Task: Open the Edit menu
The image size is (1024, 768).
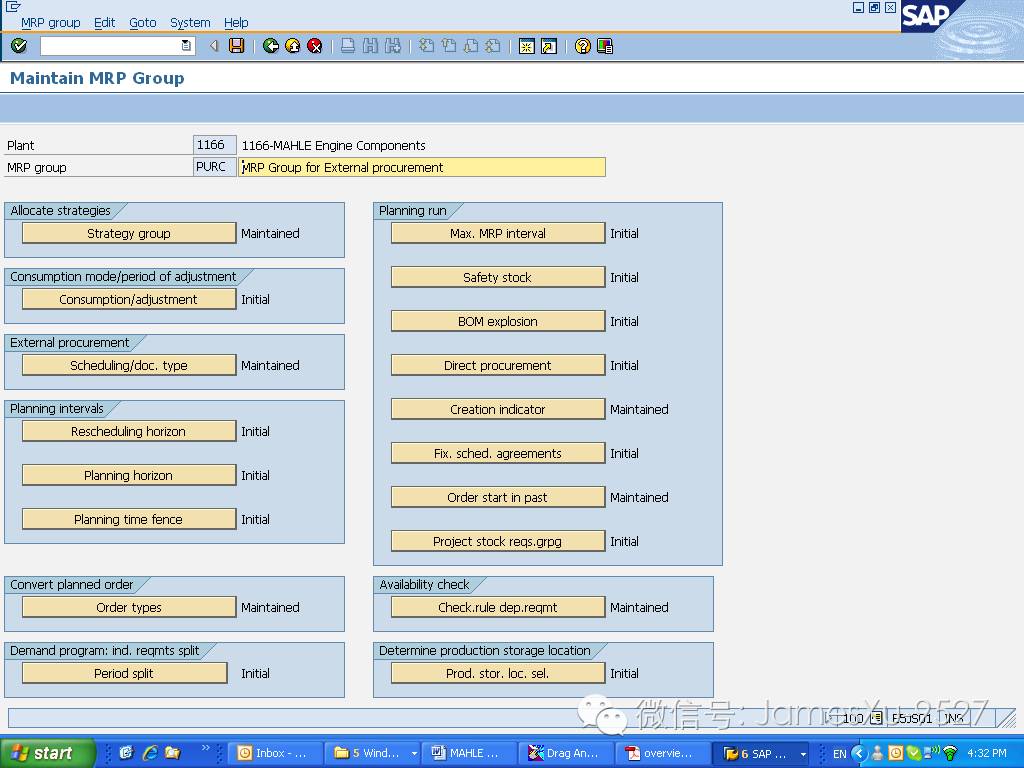Action: coord(104,23)
